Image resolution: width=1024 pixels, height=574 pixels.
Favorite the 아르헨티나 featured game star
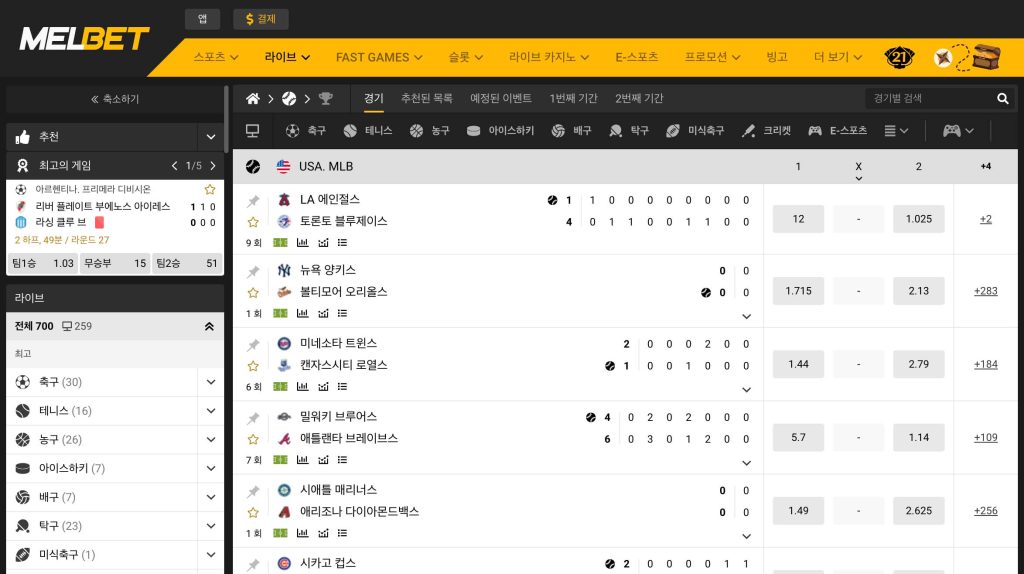(x=210, y=189)
